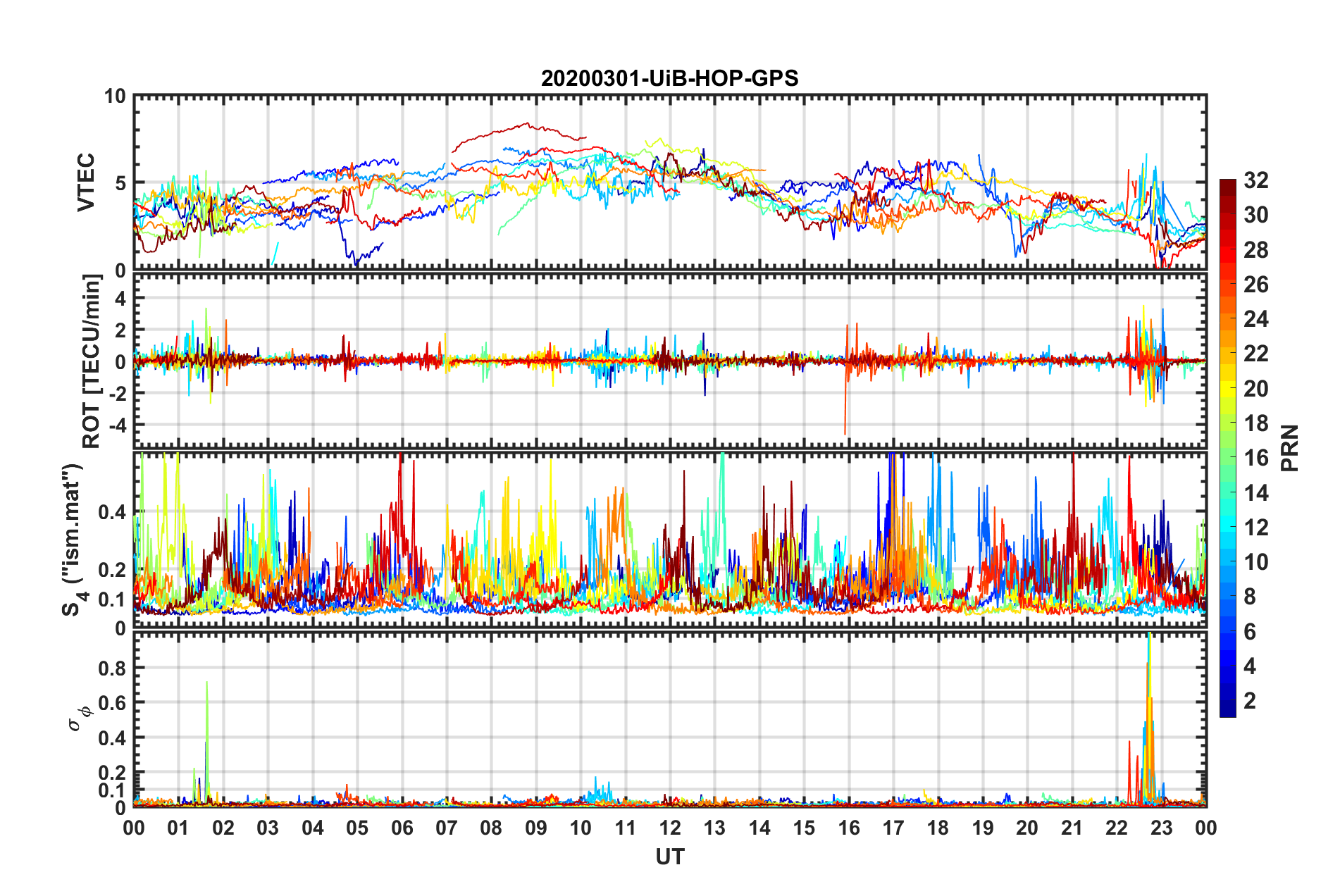
Task: Click inside the sigma-phi plot panel
Action: click(x=670, y=720)
